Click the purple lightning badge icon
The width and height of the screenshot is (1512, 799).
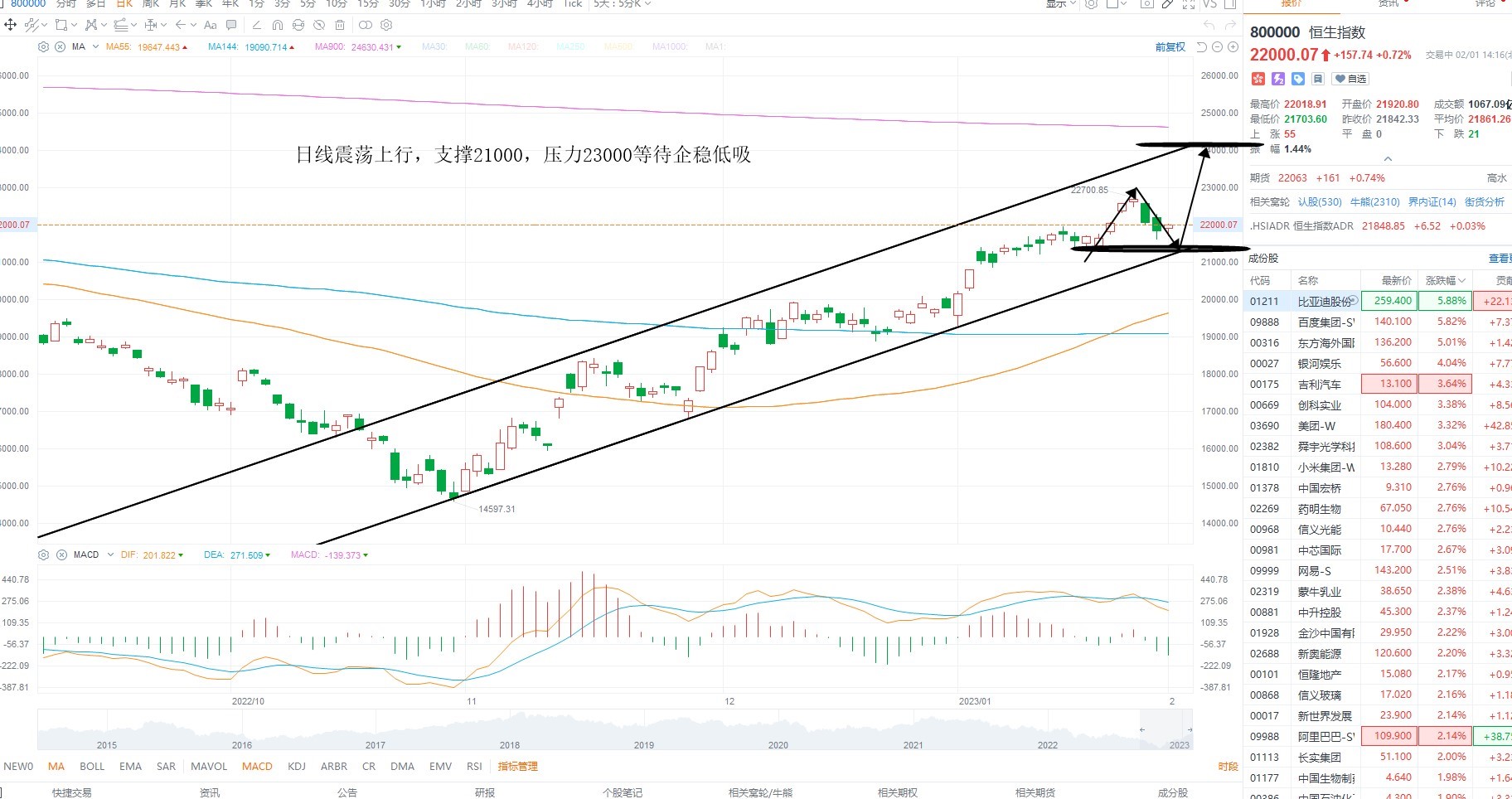[1278, 79]
